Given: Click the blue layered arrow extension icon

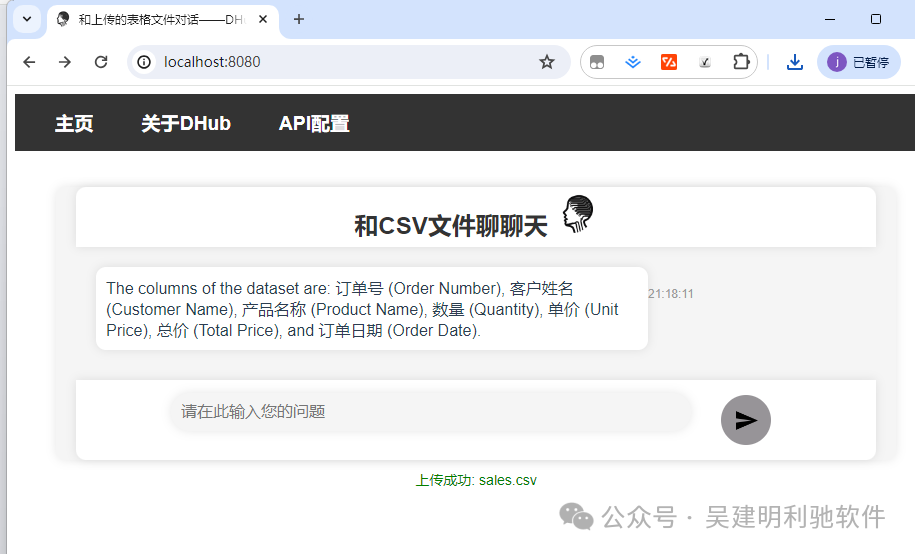Looking at the screenshot, I should tap(633, 62).
